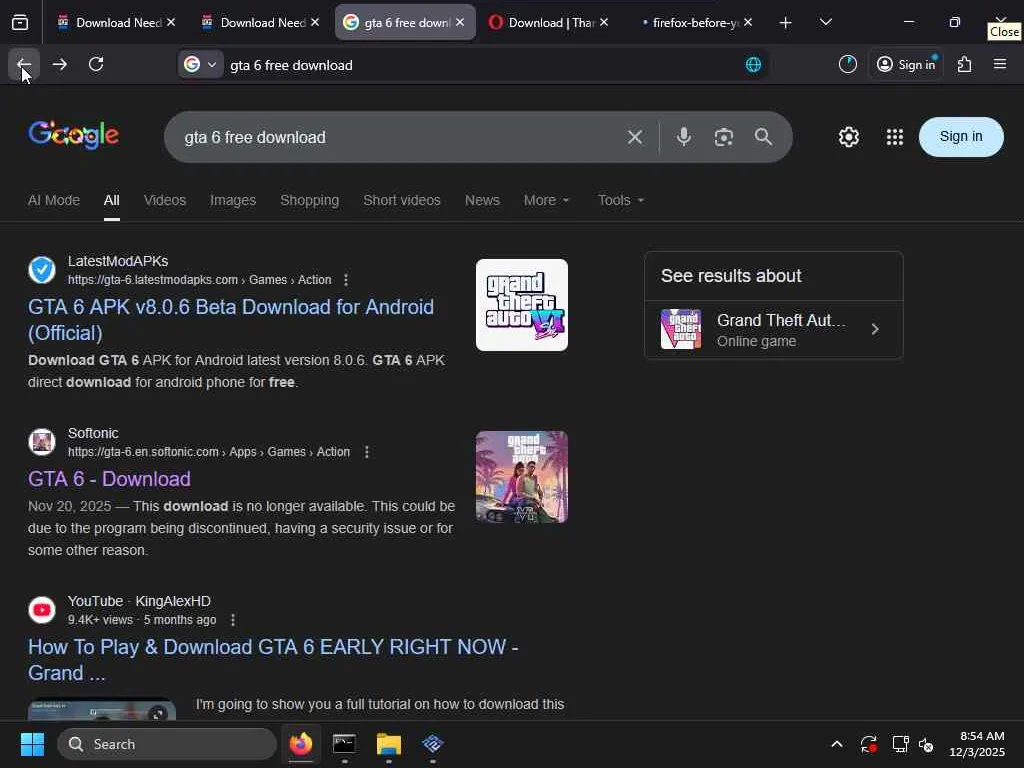Image resolution: width=1024 pixels, height=768 pixels.
Task: Open How To Play & Download GTA 6 video link
Action: tap(273, 660)
